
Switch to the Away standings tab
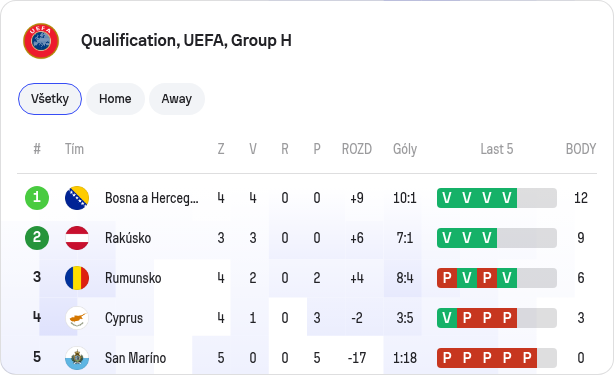[177, 99]
